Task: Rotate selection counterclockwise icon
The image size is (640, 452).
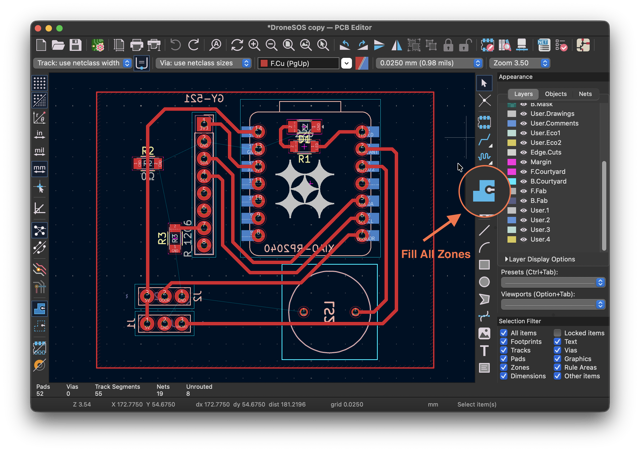Action: (345, 45)
